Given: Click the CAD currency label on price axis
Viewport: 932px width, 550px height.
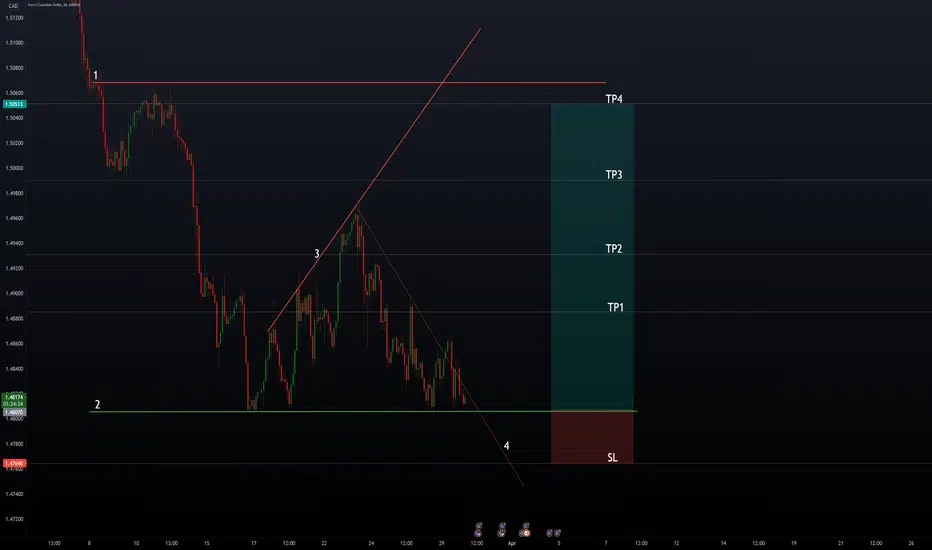Looking at the screenshot, I should pos(13,5).
